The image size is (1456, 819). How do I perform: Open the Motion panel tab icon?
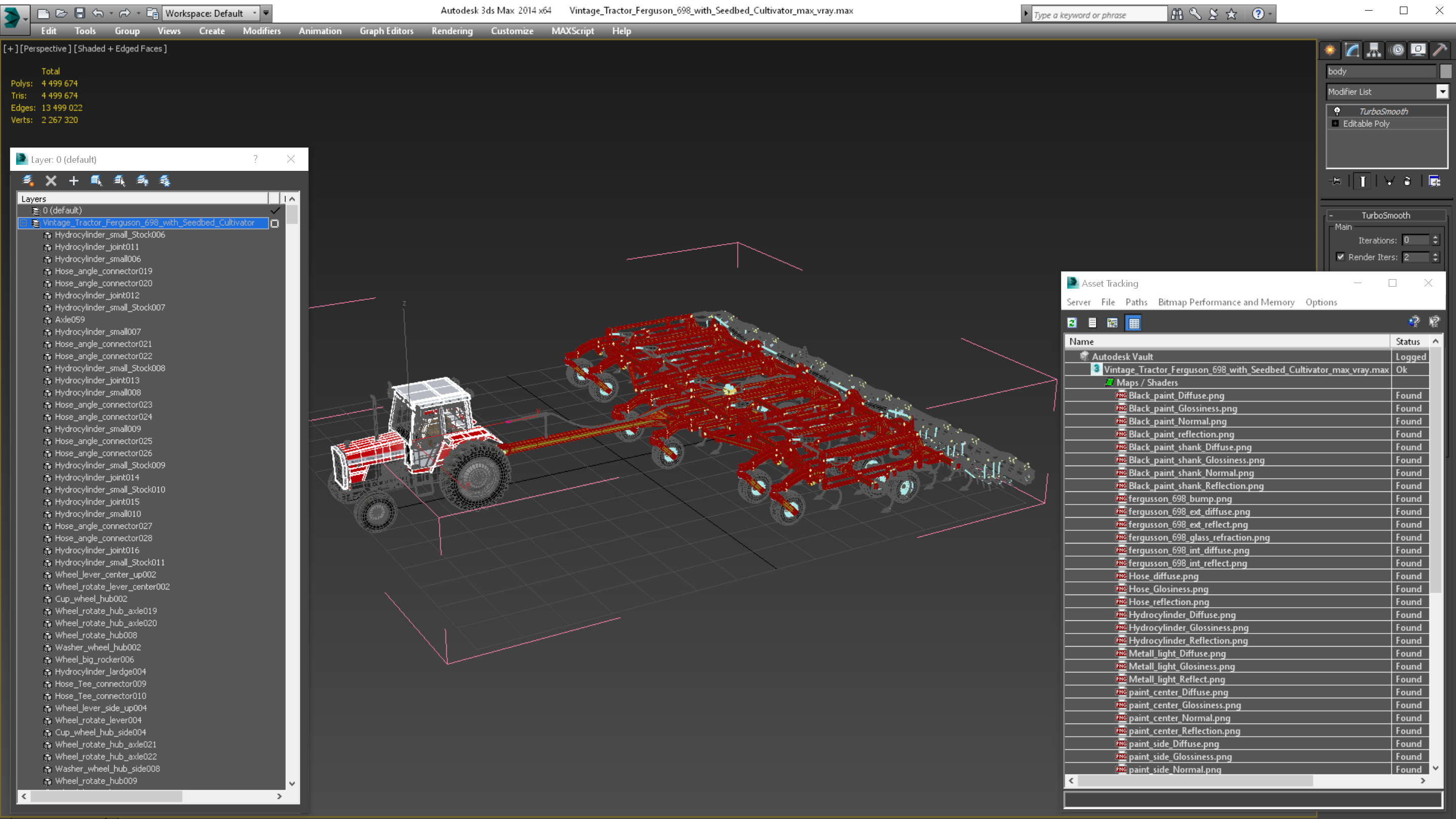(x=1397, y=51)
